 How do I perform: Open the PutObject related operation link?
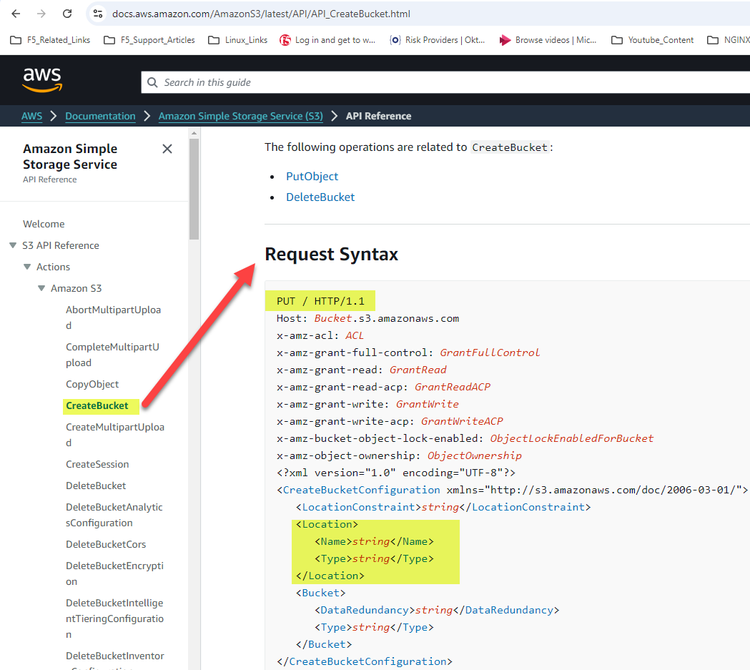(312, 176)
